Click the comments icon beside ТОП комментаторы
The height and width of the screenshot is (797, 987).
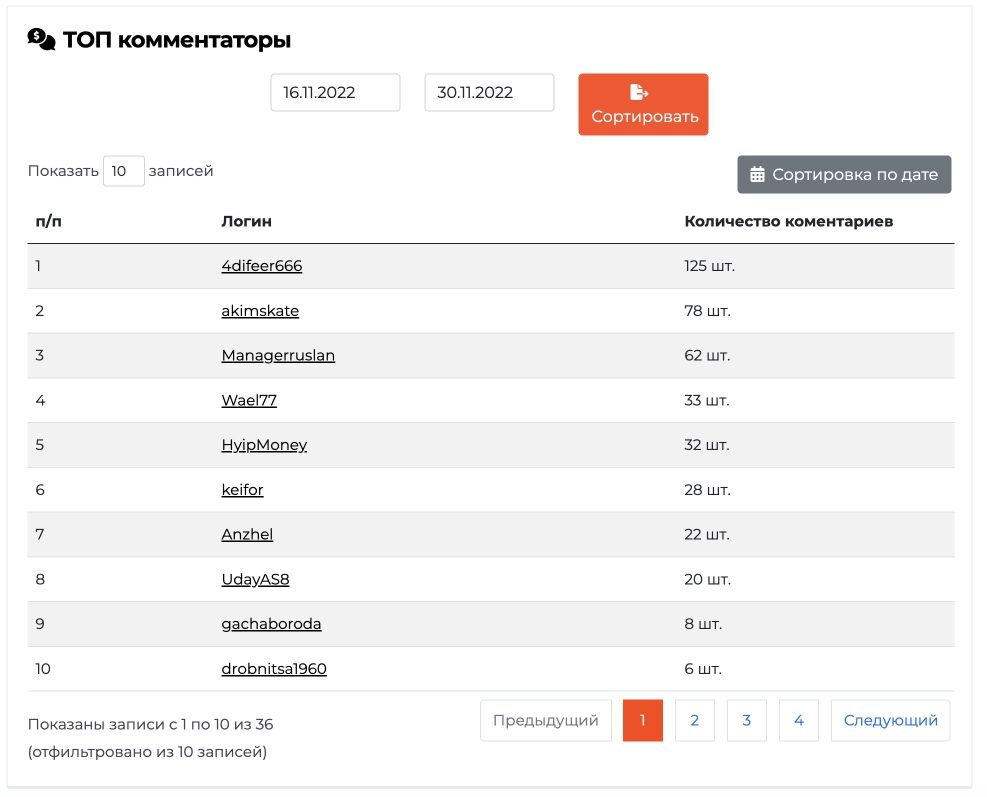(42, 40)
